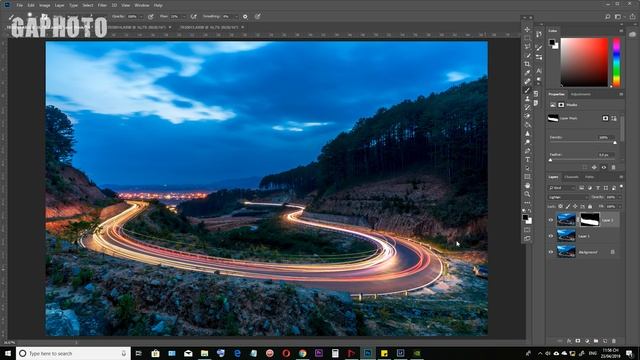Image resolution: width=640 pixels, height=360 pixels.
Task: Add layer style with fx icon
Action: click(569, 341)
